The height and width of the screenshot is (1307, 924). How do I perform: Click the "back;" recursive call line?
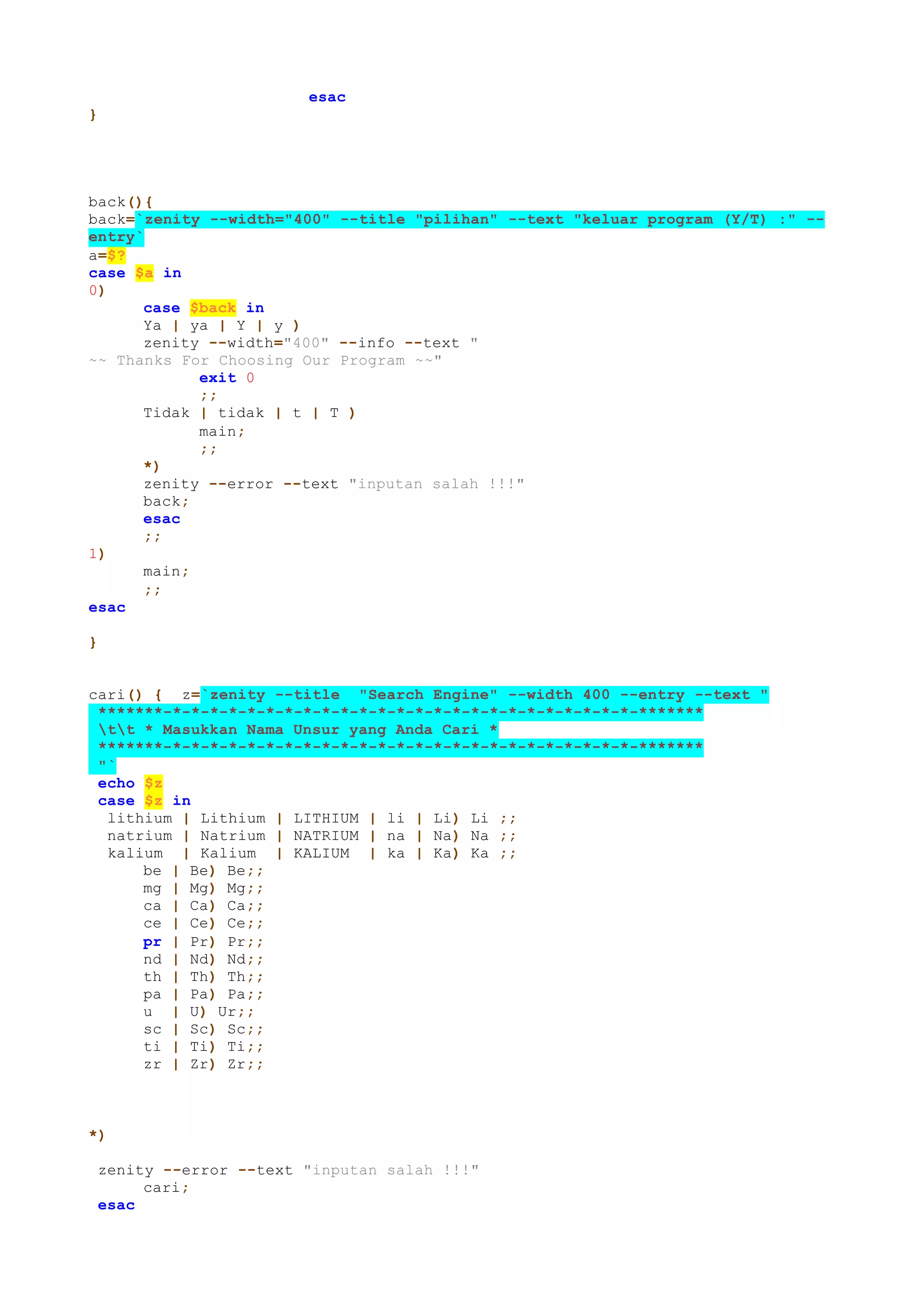click(x=166, y=501)
